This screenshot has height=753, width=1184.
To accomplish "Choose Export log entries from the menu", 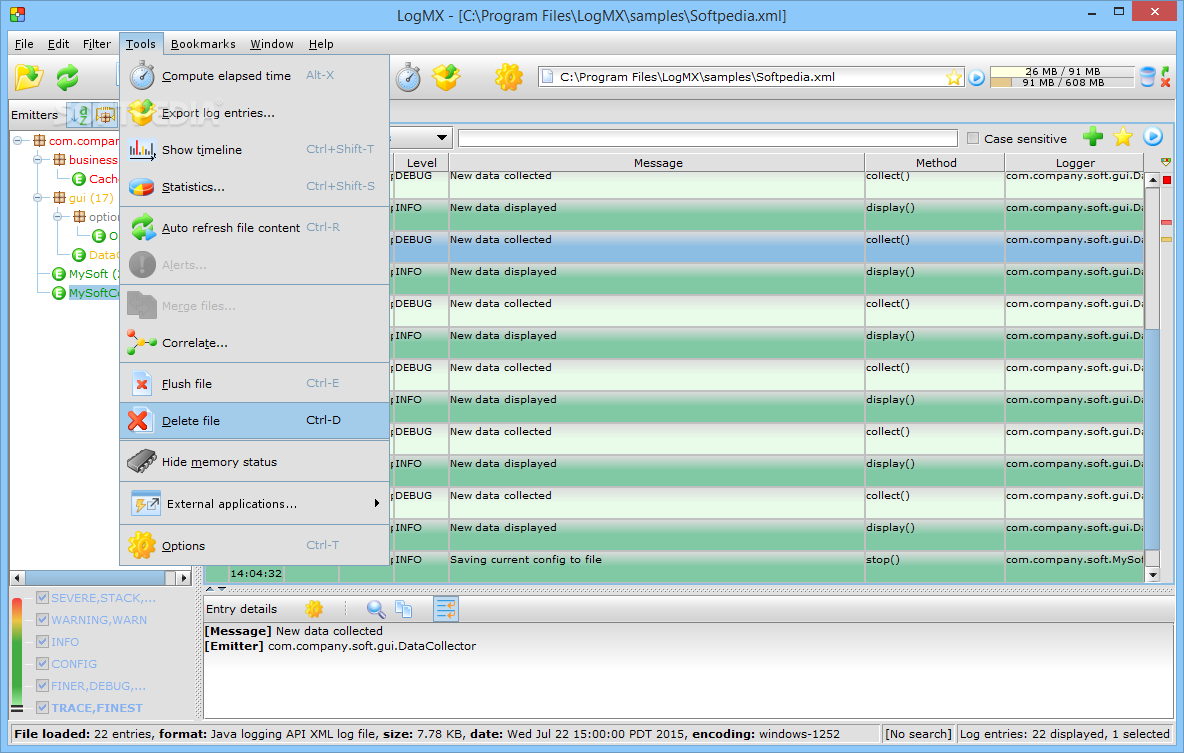I will 254,113.
